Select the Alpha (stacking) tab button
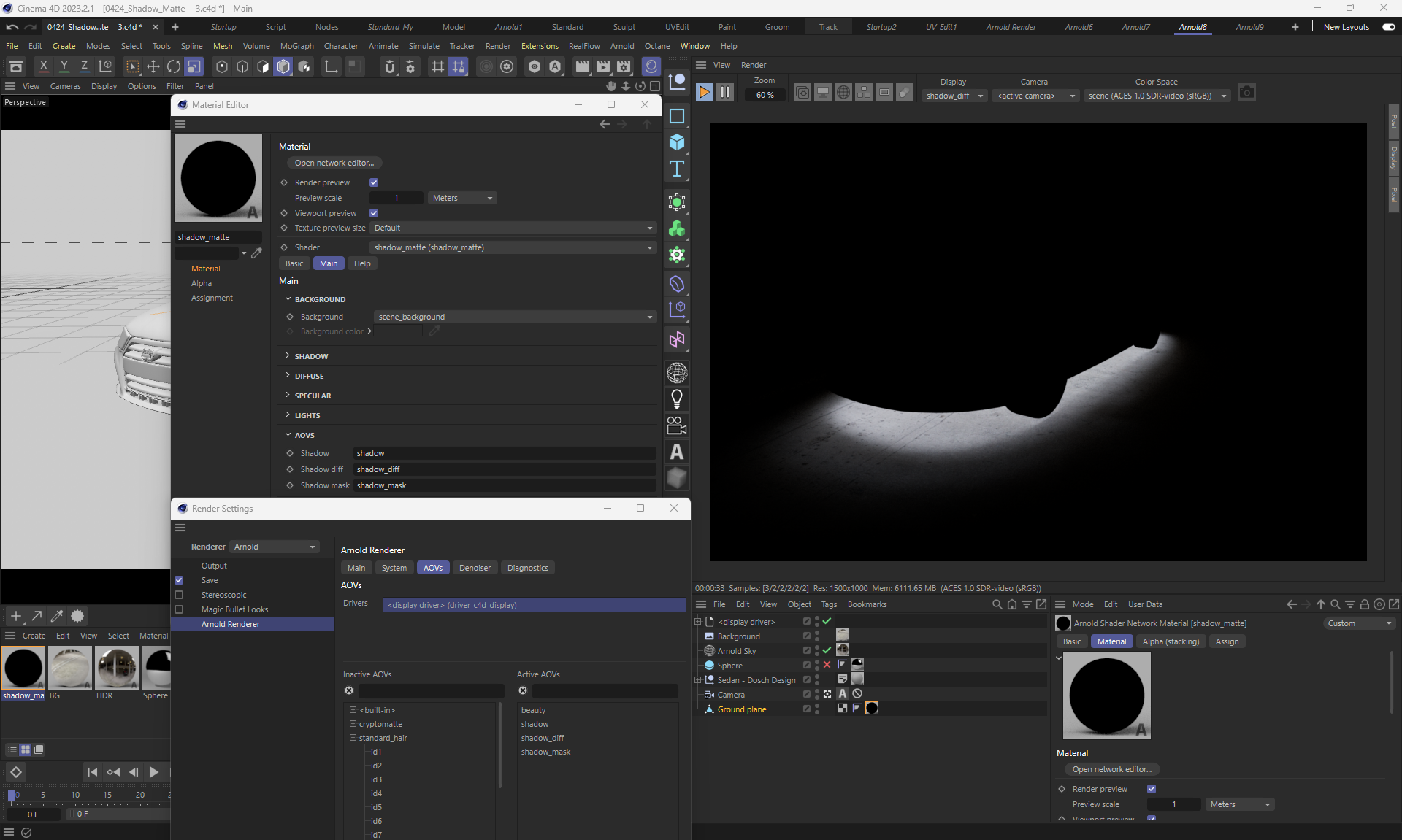Viewport: 1402px width, 840px height. [x=1171, y=641]
